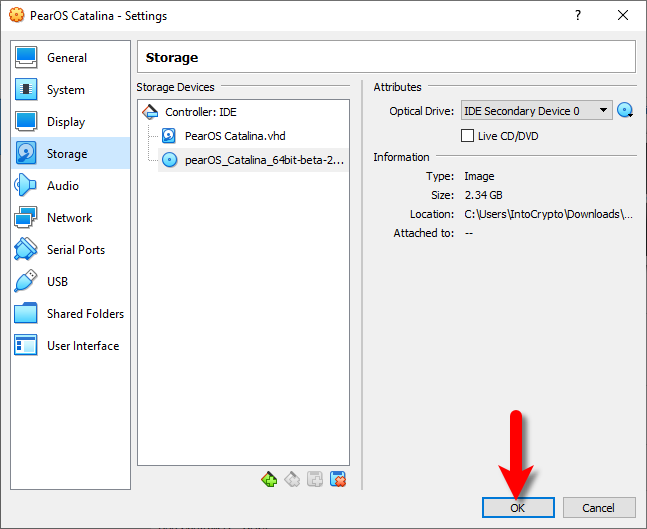Click the Shared Folders folder icon
This screenshot has width=647, height=529.
tap(26, 313)
